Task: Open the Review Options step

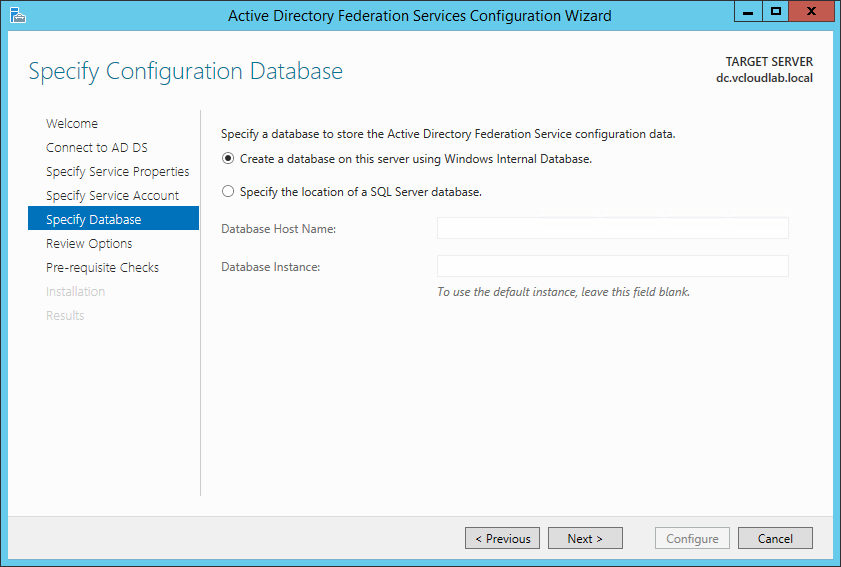Action: (x=89, y=244)
